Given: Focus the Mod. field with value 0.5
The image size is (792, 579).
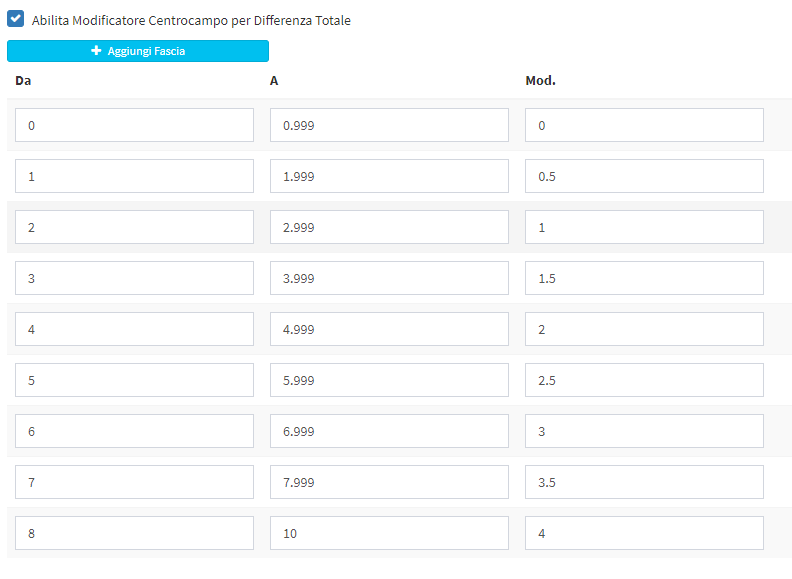Looking at the screenshot, I should pyautogui.click(x=644, y=176).
